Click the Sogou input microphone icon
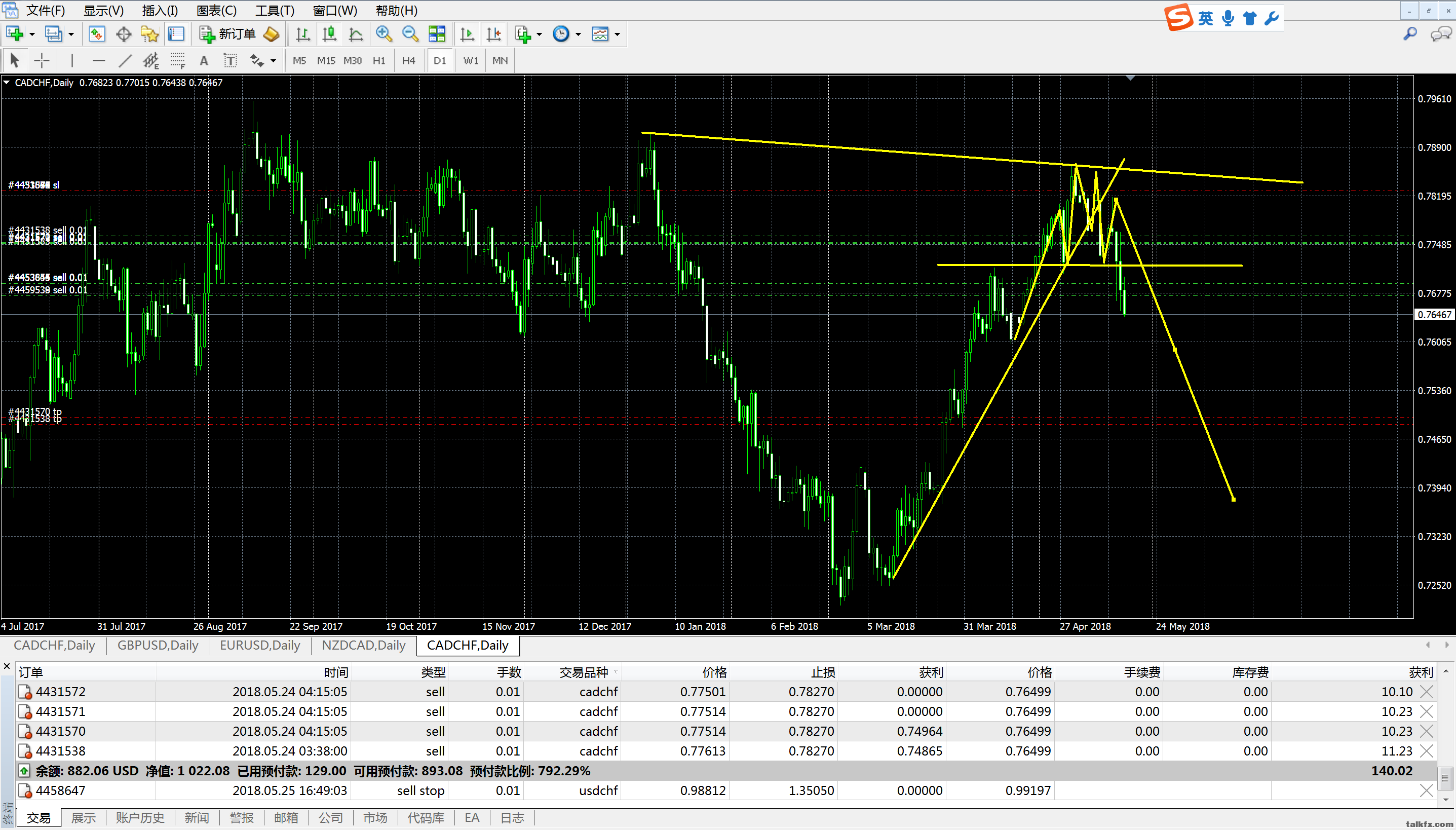1456x830 pixels. point(1228,18)
